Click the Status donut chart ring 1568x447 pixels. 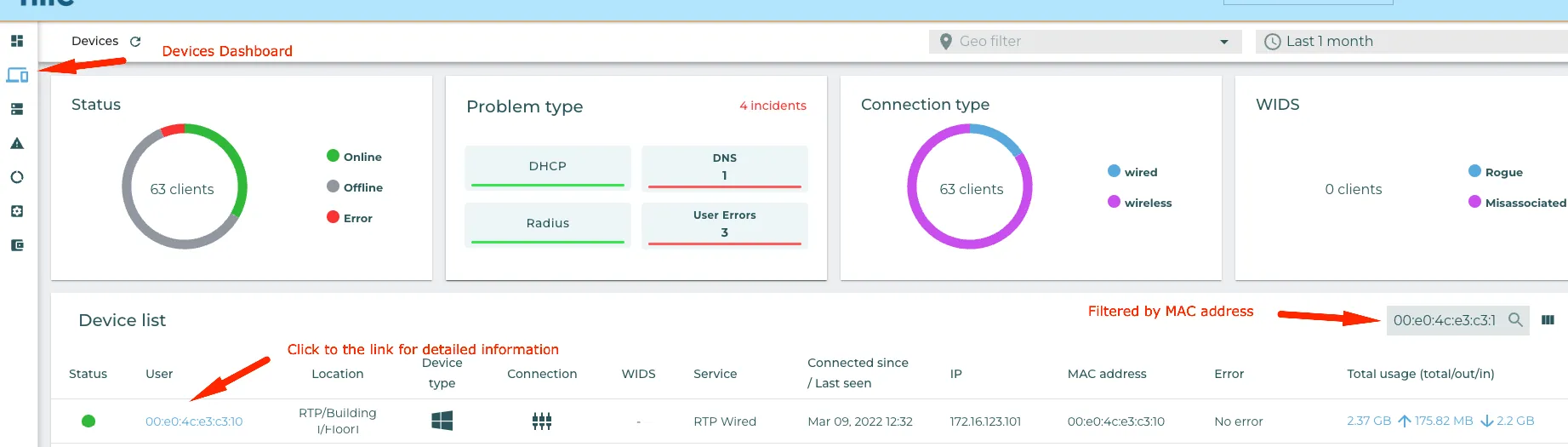(185, 186)
